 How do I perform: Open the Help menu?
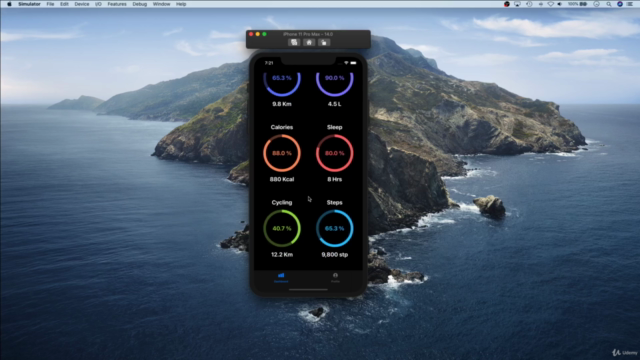[x=181, y=4]
